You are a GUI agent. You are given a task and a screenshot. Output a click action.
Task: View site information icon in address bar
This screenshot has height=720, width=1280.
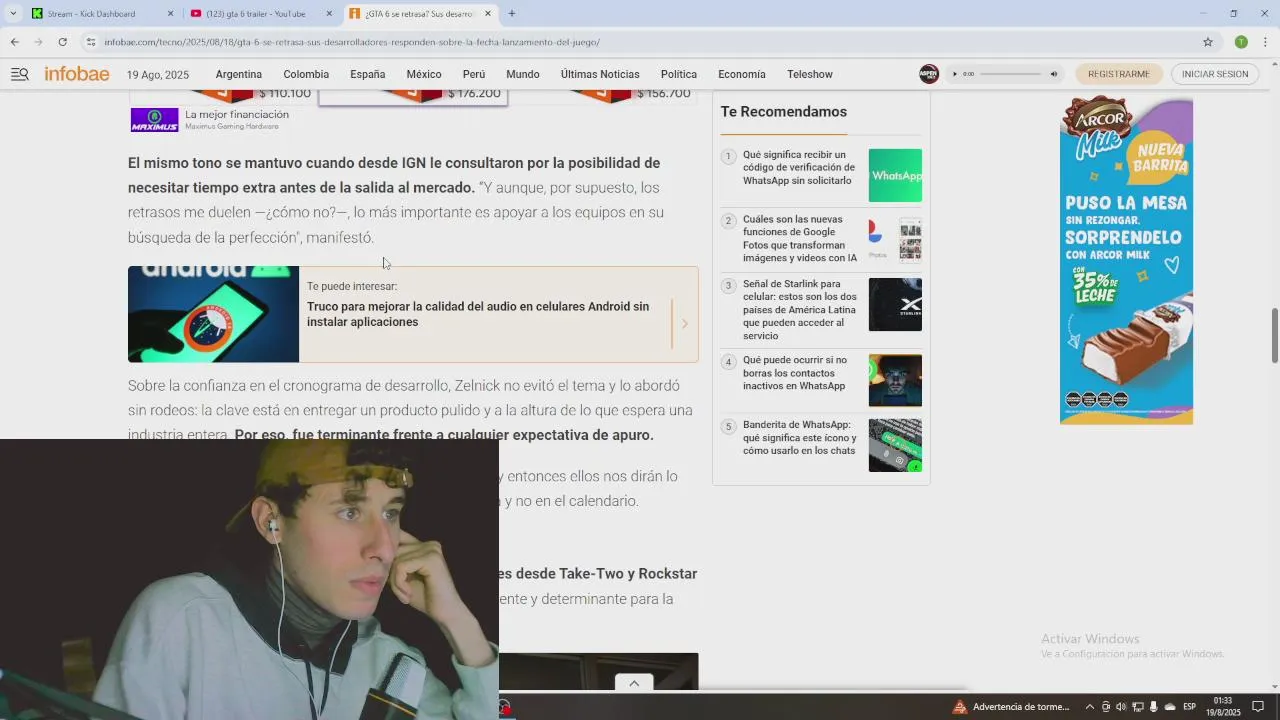91,42
